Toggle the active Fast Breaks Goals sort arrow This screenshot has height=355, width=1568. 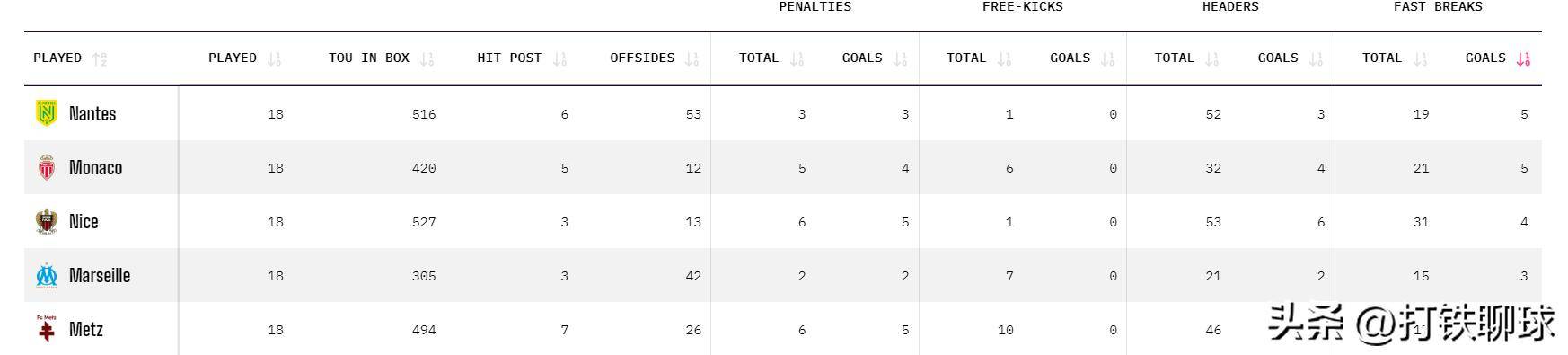(1523, 58)
